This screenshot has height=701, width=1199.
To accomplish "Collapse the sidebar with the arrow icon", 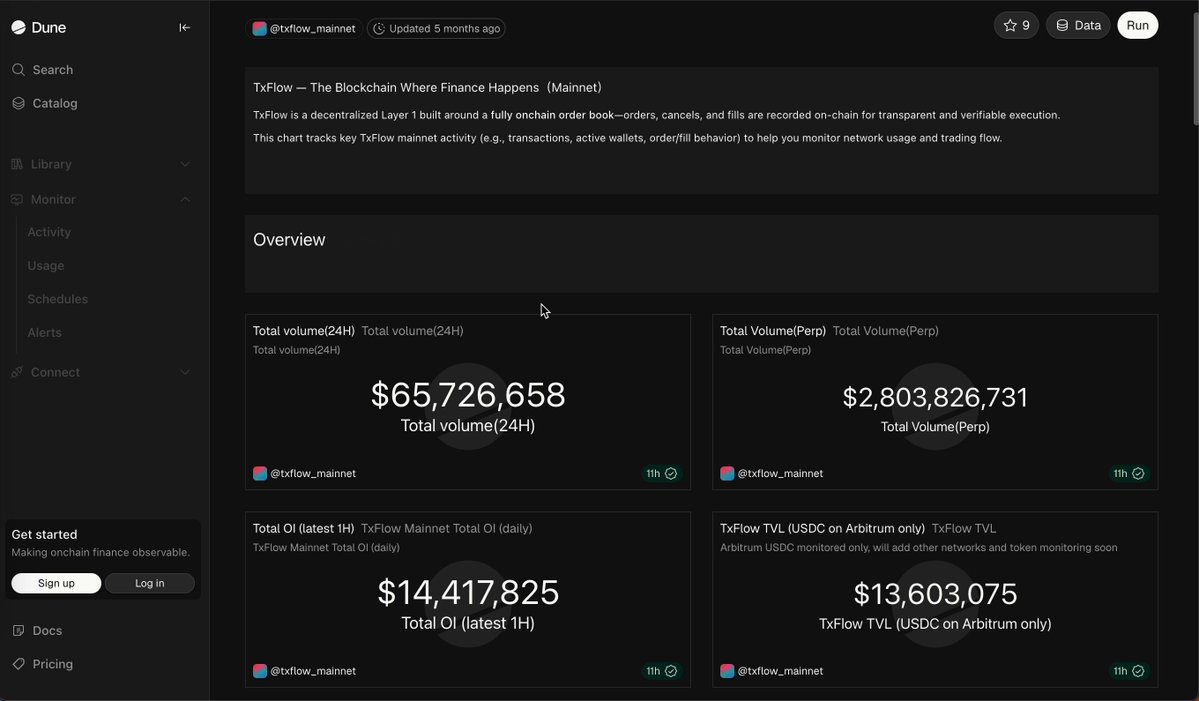I will click(x=184, y=28).
